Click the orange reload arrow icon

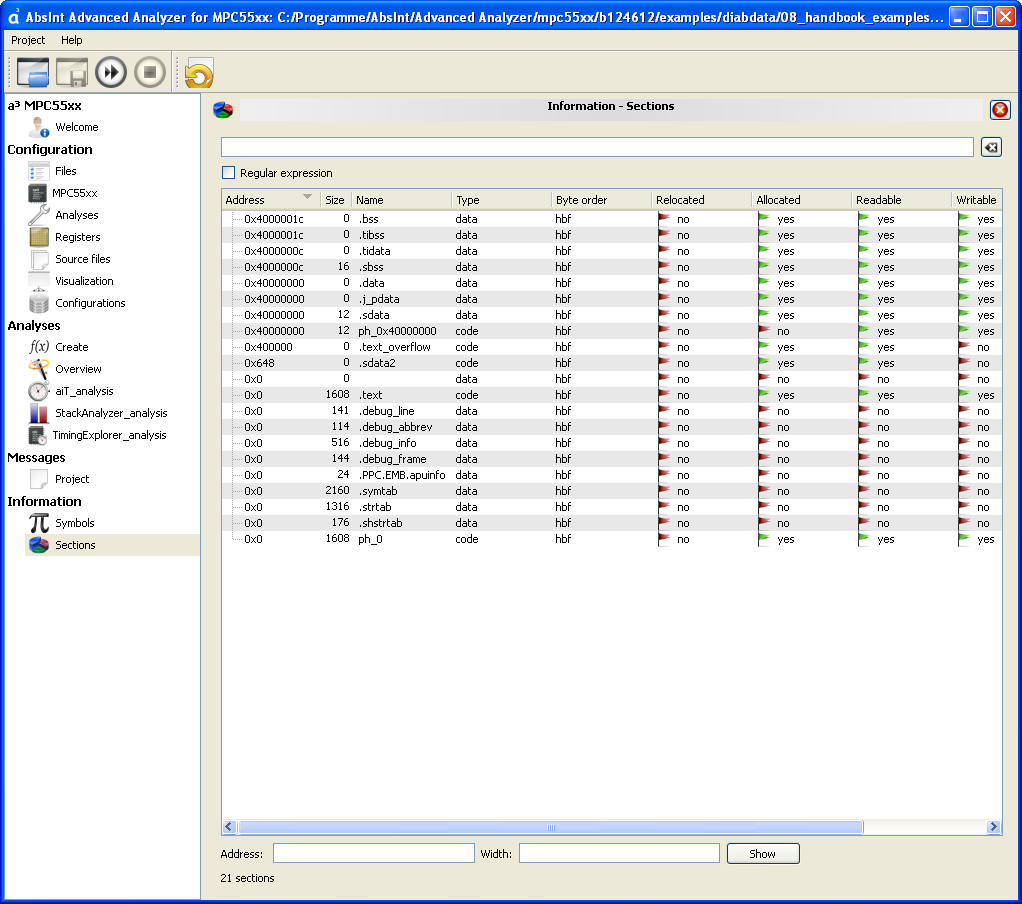(199, 73)
